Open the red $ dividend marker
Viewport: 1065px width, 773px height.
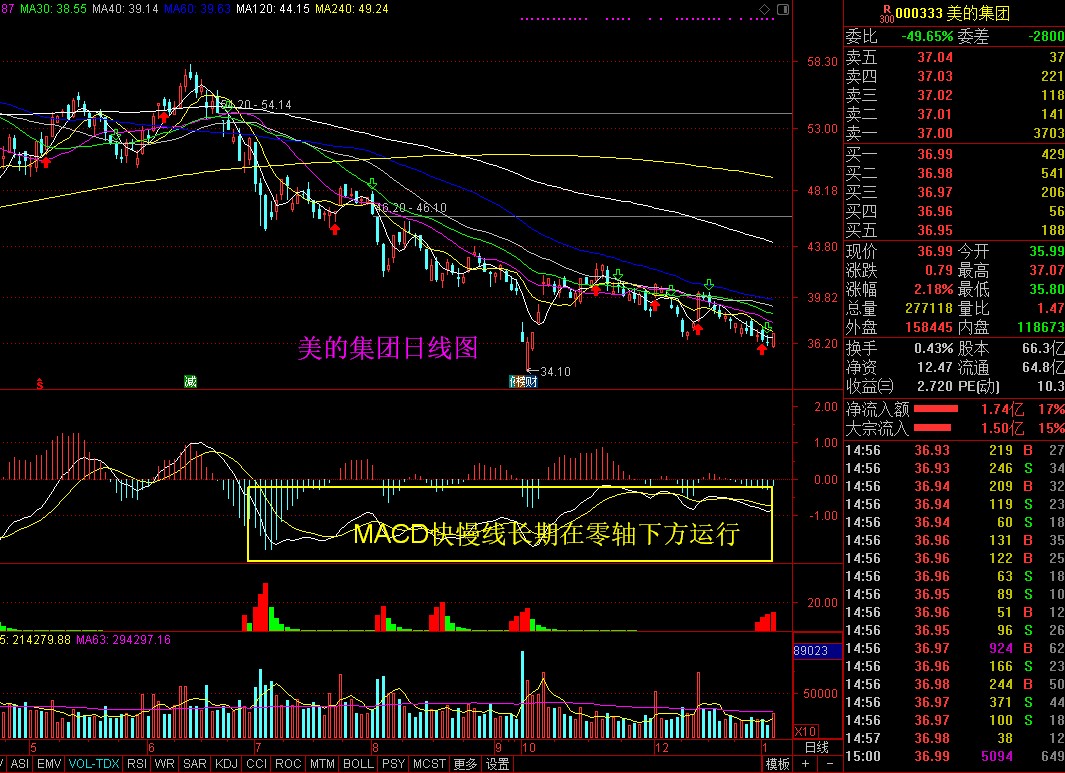pyautogui.click(x=39, y=384)
